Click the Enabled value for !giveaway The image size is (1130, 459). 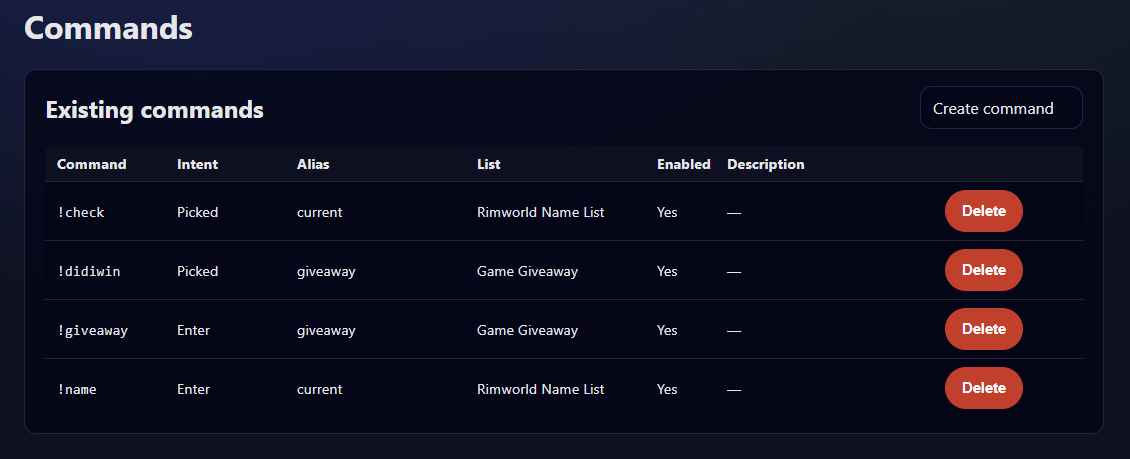click(667, 330)
